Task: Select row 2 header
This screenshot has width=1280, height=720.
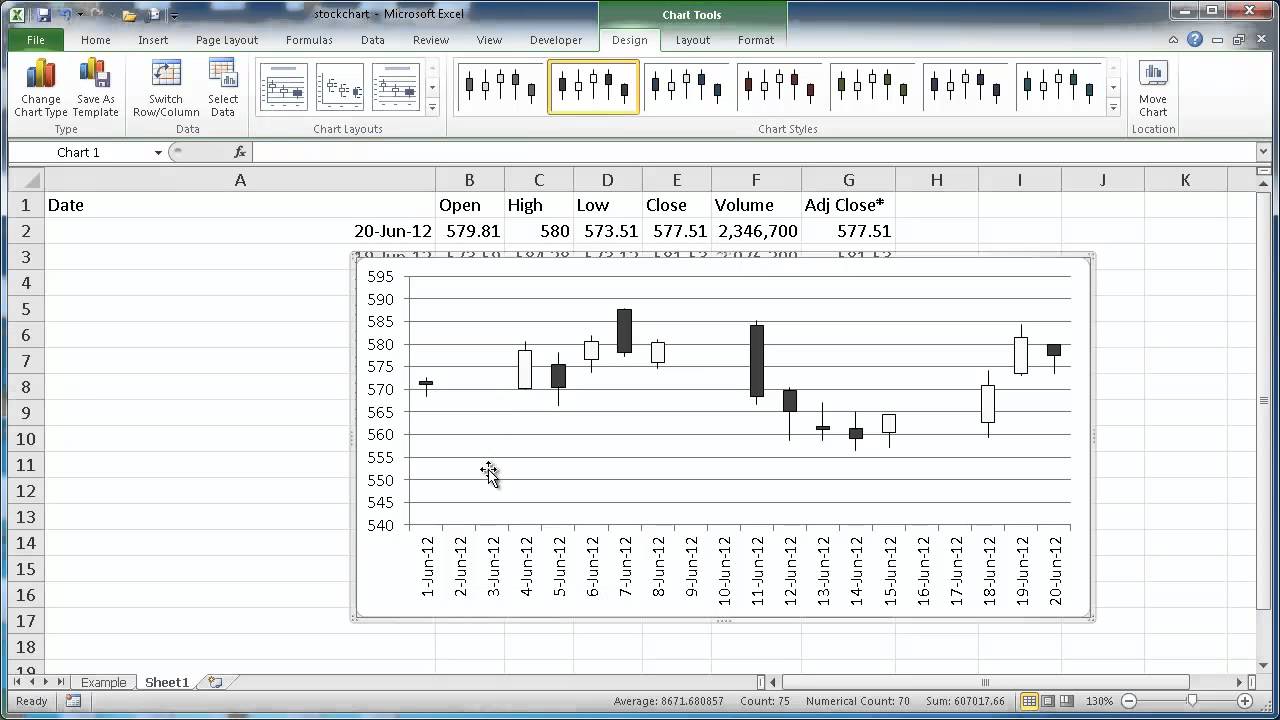Action: coord(27,231)
